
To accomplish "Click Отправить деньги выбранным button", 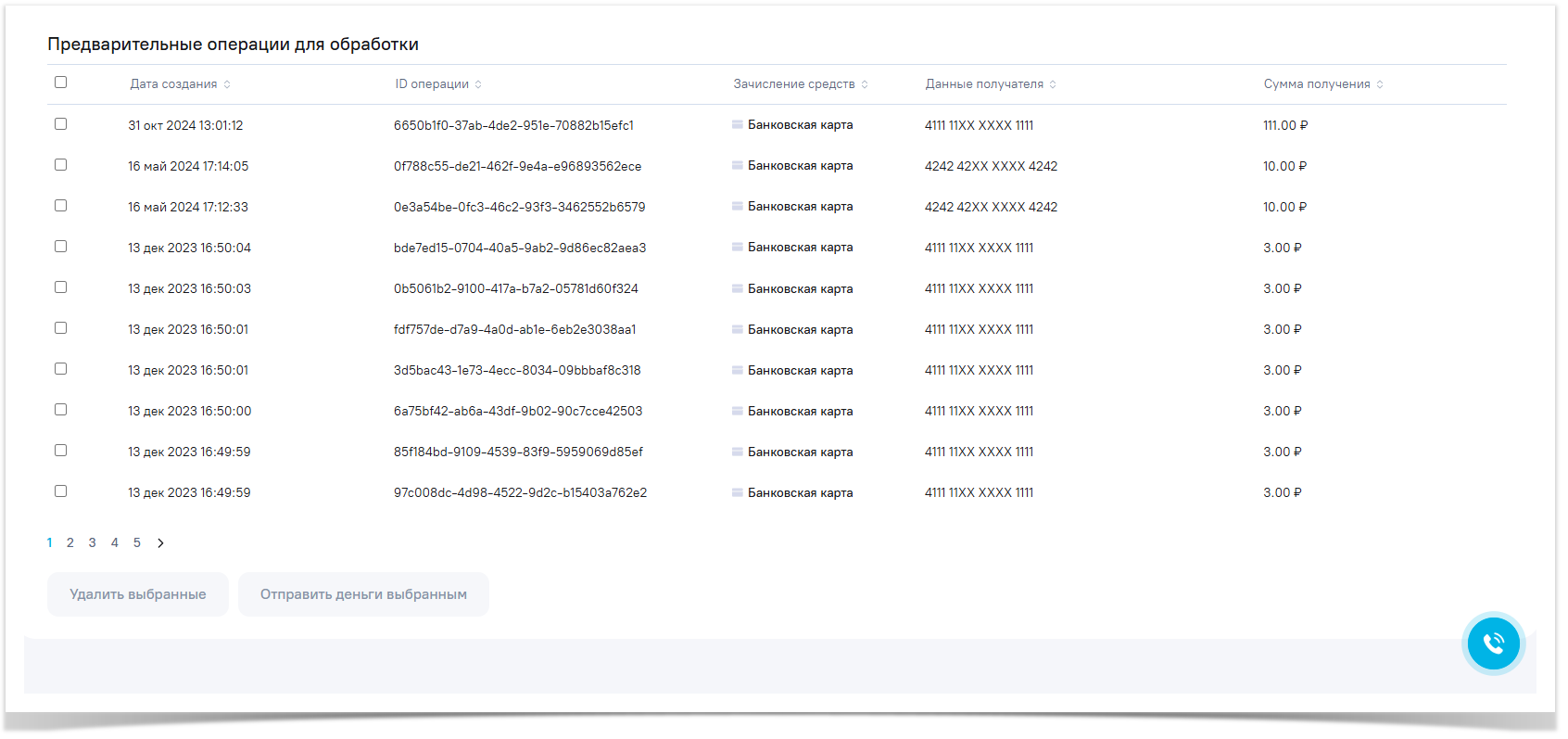I will [363, 594].
